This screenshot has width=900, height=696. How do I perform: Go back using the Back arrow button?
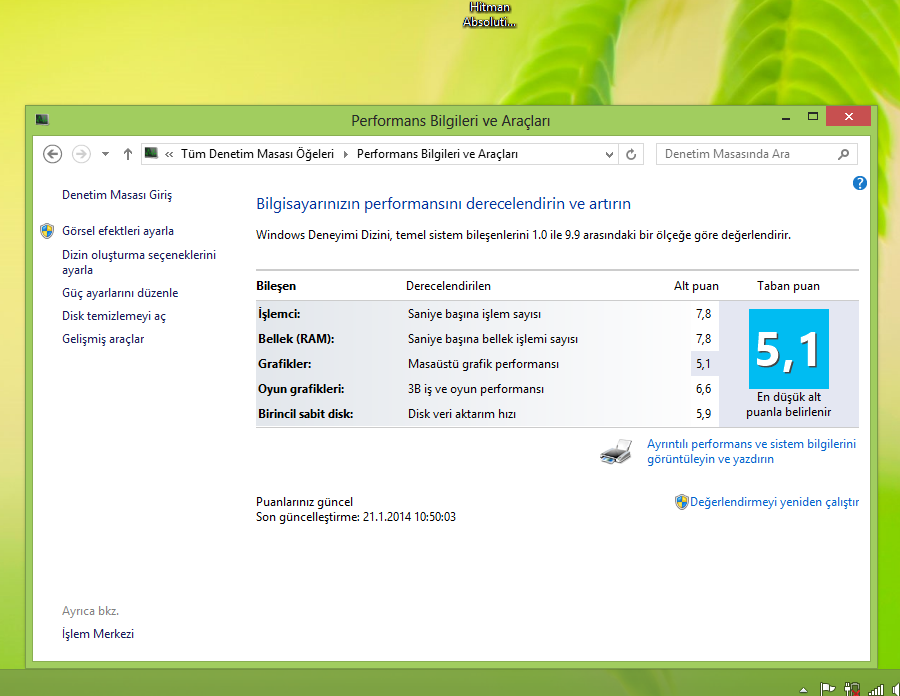[52, 154]
